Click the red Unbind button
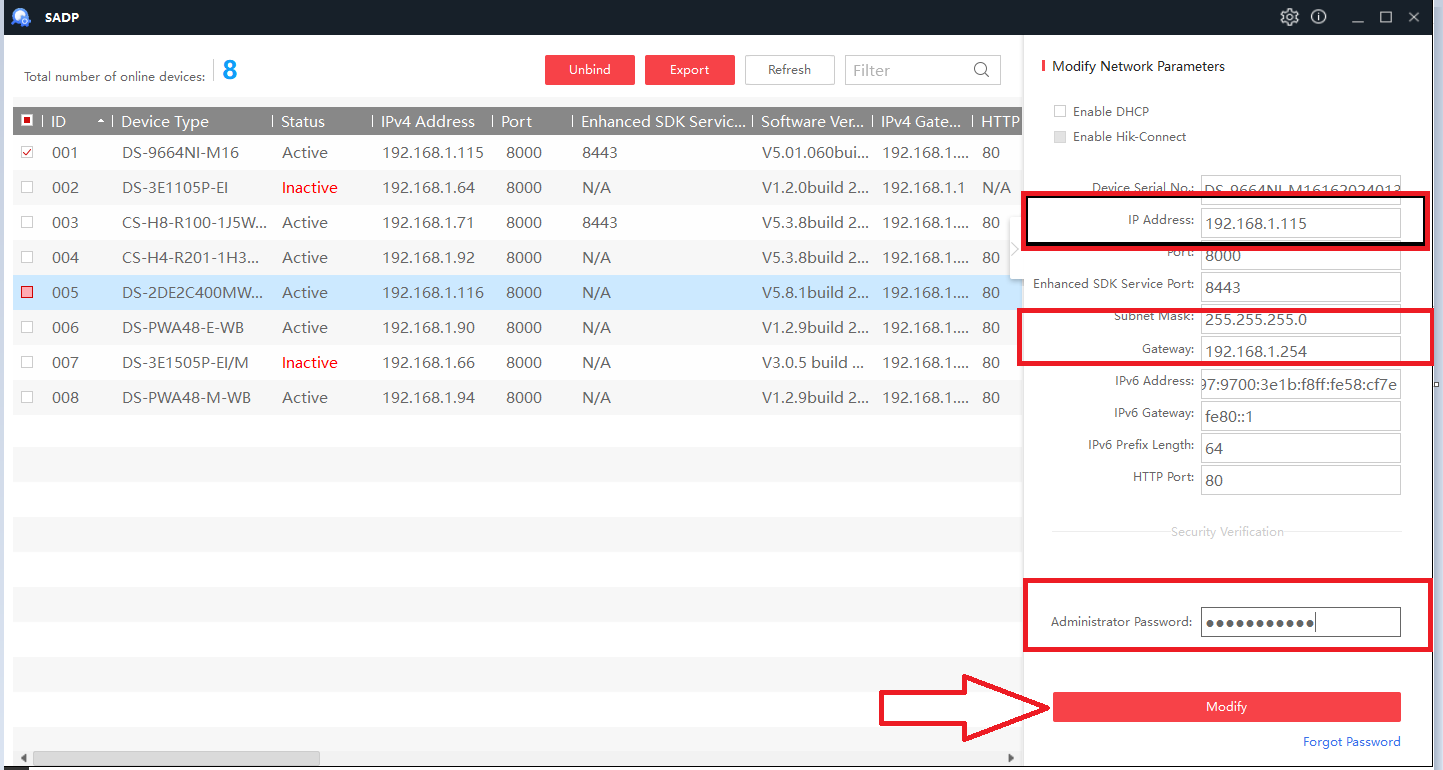Viewport: 1443px width, 770px height. pyautogui.click(x=590, y=70)
